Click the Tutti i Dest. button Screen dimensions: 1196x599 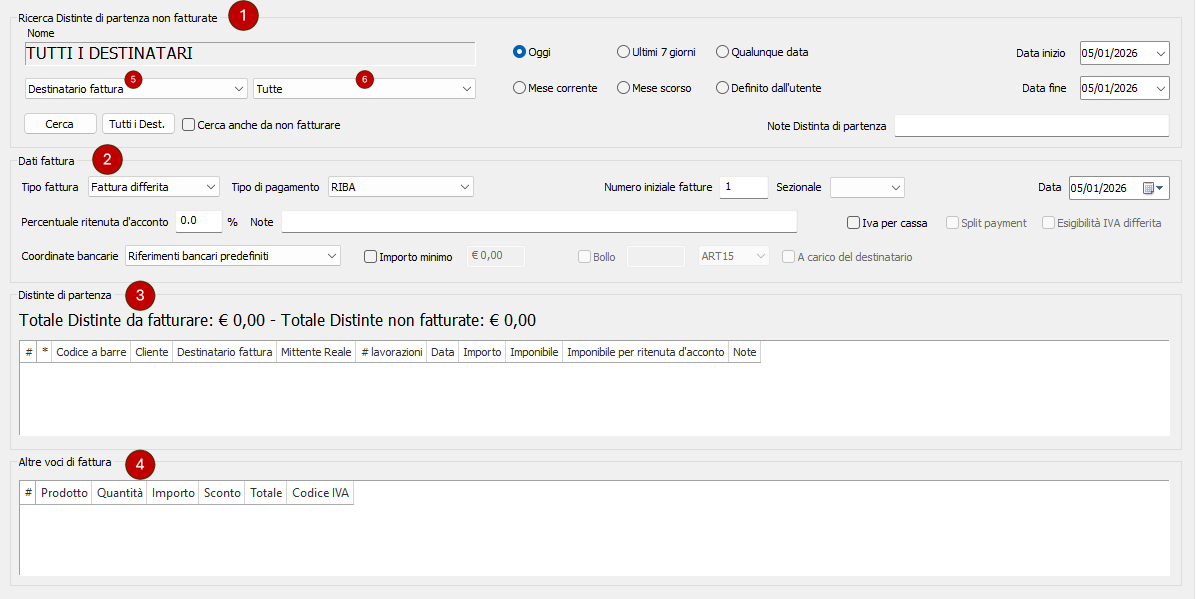139,124
